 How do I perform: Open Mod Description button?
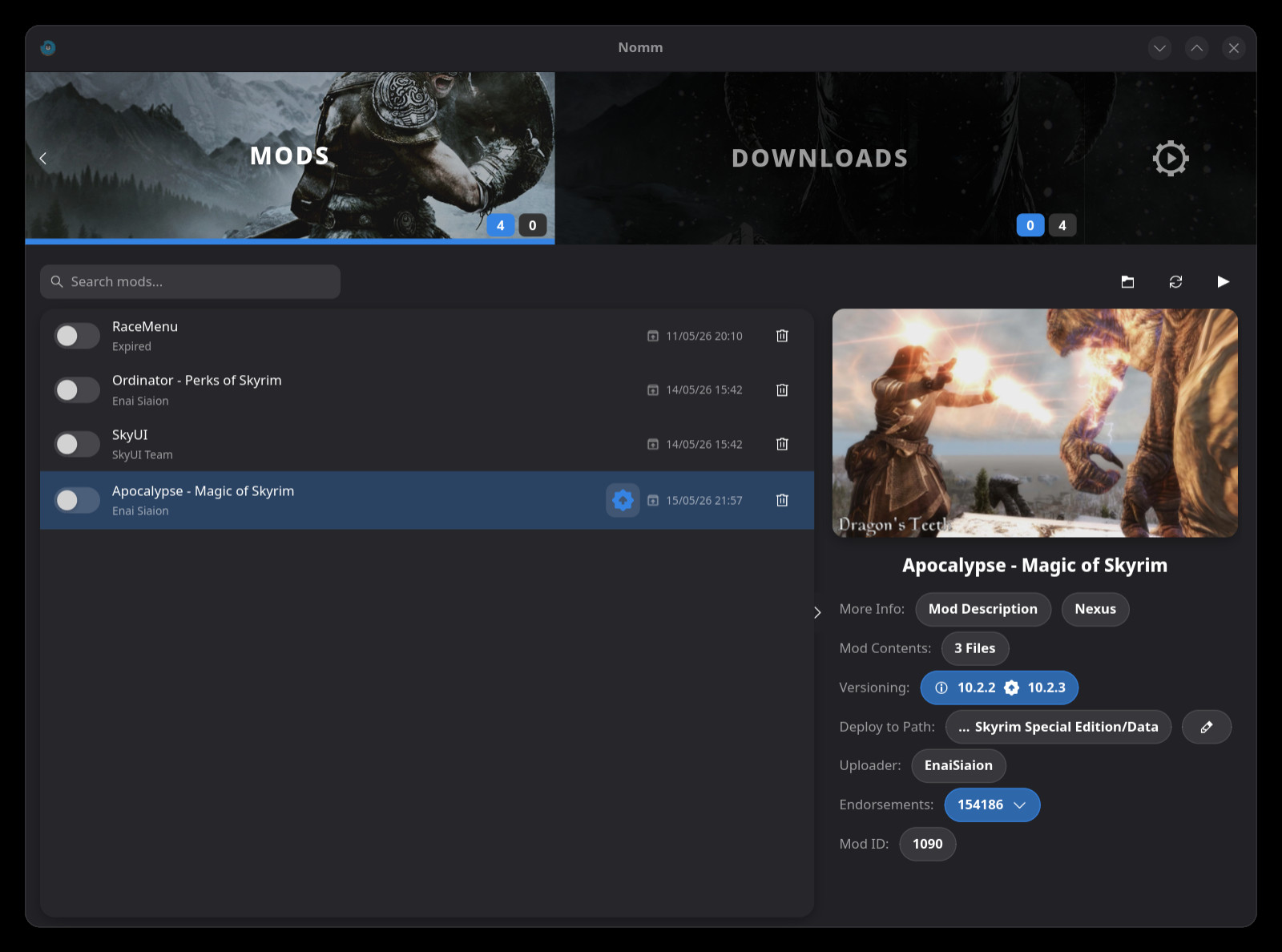[x=983, y=609]
